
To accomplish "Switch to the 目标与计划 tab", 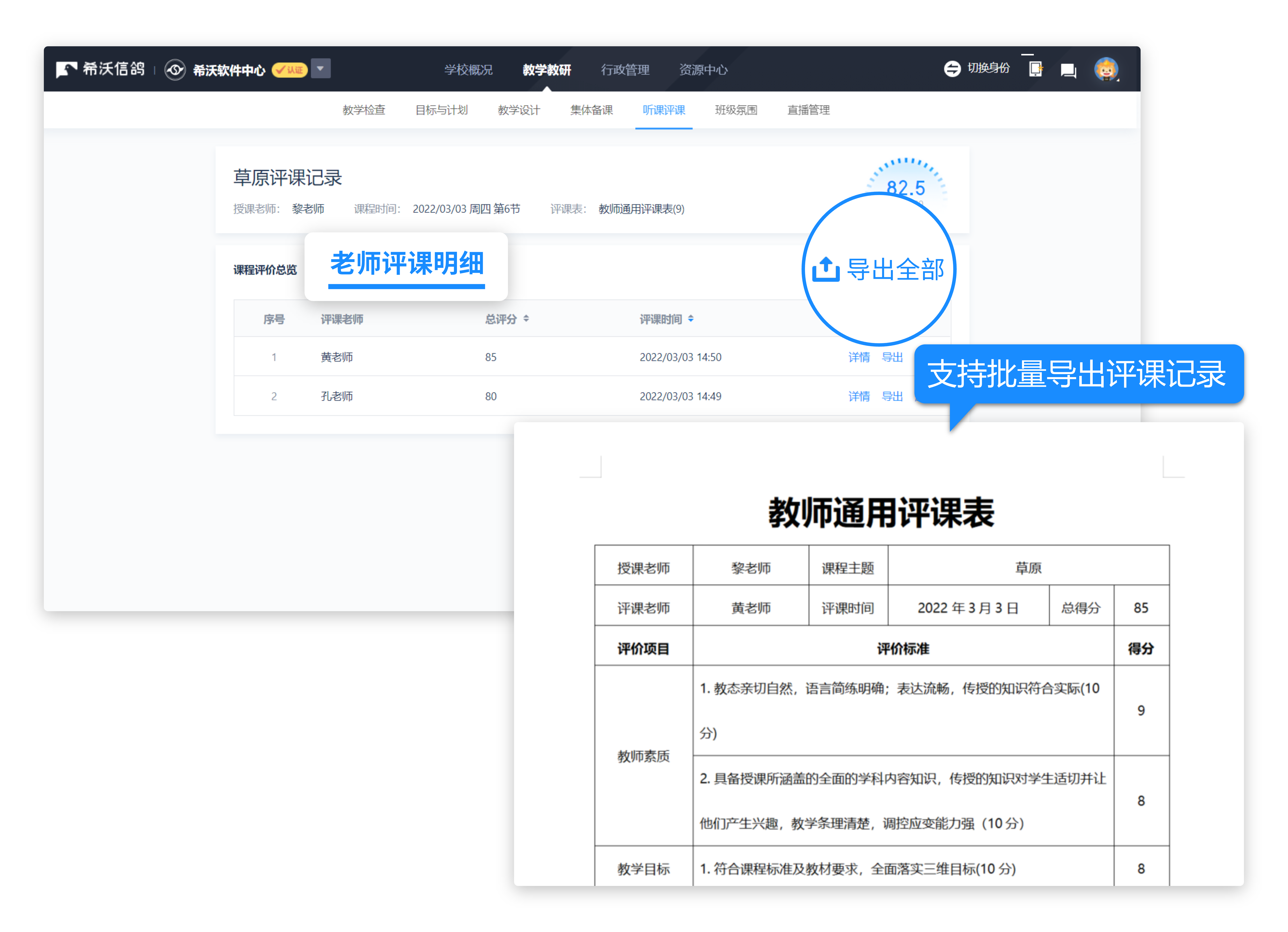I will pyautogui.click(x=441, y=110).
